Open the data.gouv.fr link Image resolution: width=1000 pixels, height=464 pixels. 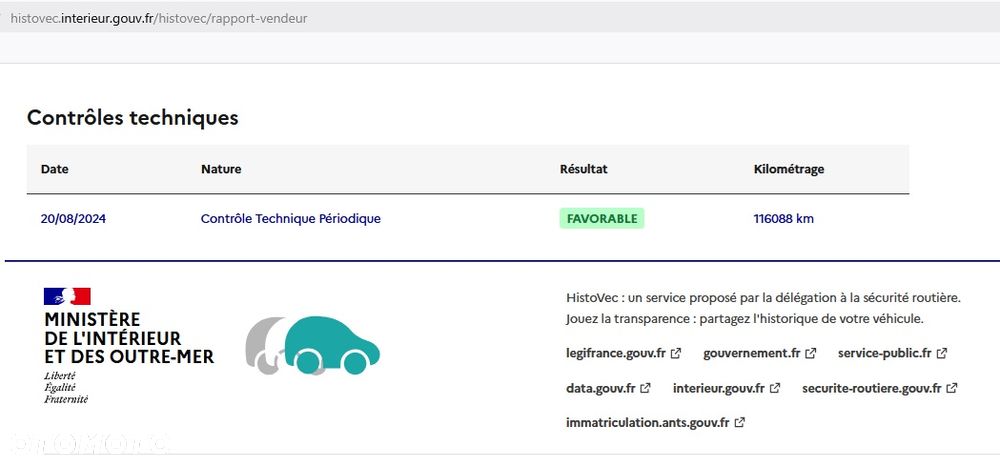point(608,388)
